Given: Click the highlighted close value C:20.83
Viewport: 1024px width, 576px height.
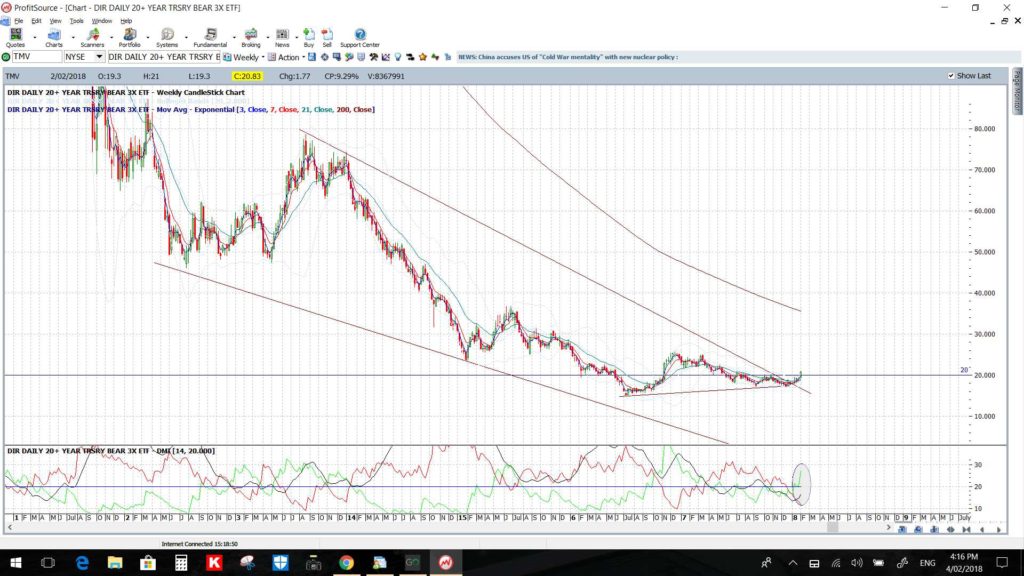Looking at the screenshot, I should pos(247,76).
